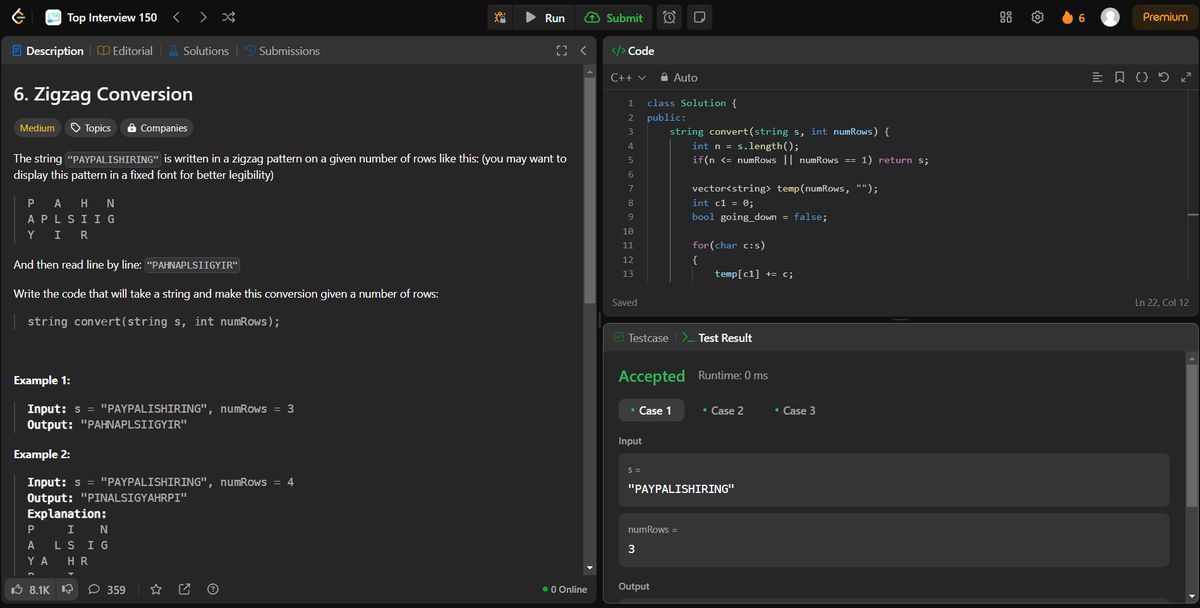Viewport: 1200px width, 608px height.
Task: Toggle the star to favorite this problem
Action: [156, 590]
